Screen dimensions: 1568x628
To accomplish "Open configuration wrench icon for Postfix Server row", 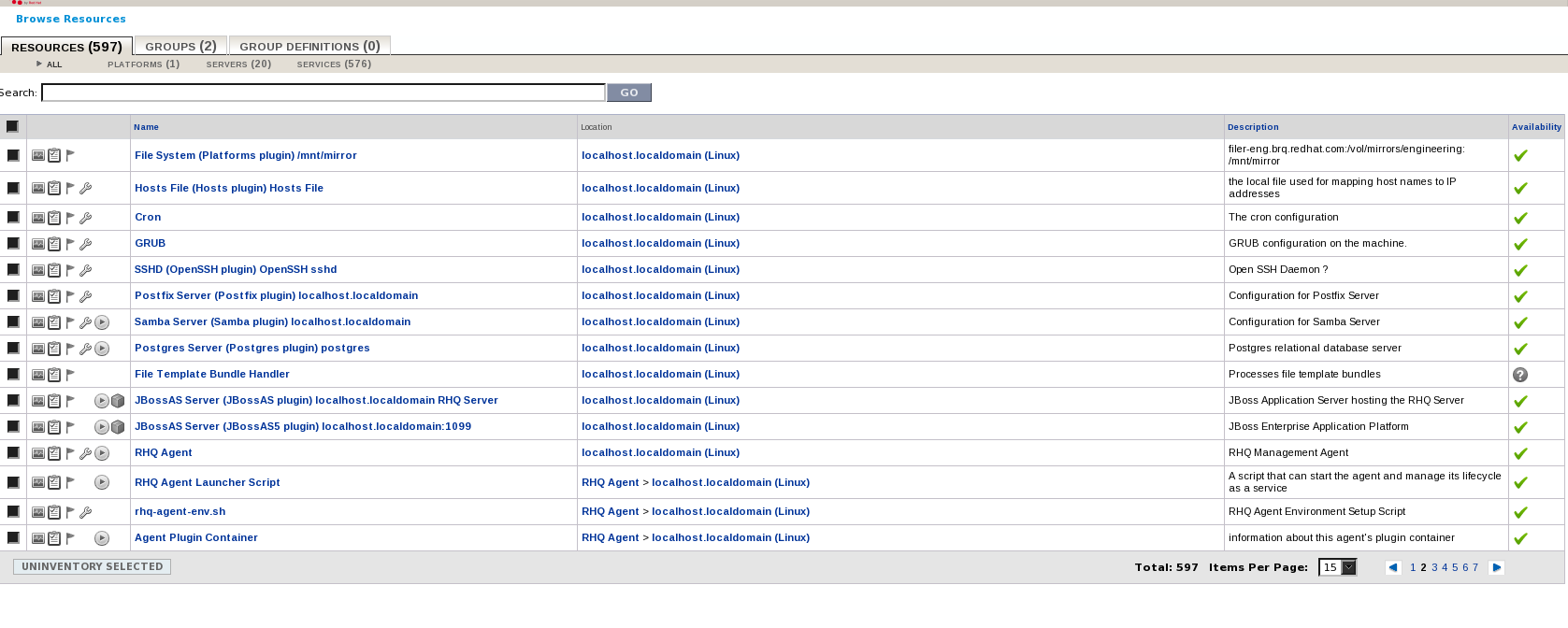I will click(x=86, y=296).
